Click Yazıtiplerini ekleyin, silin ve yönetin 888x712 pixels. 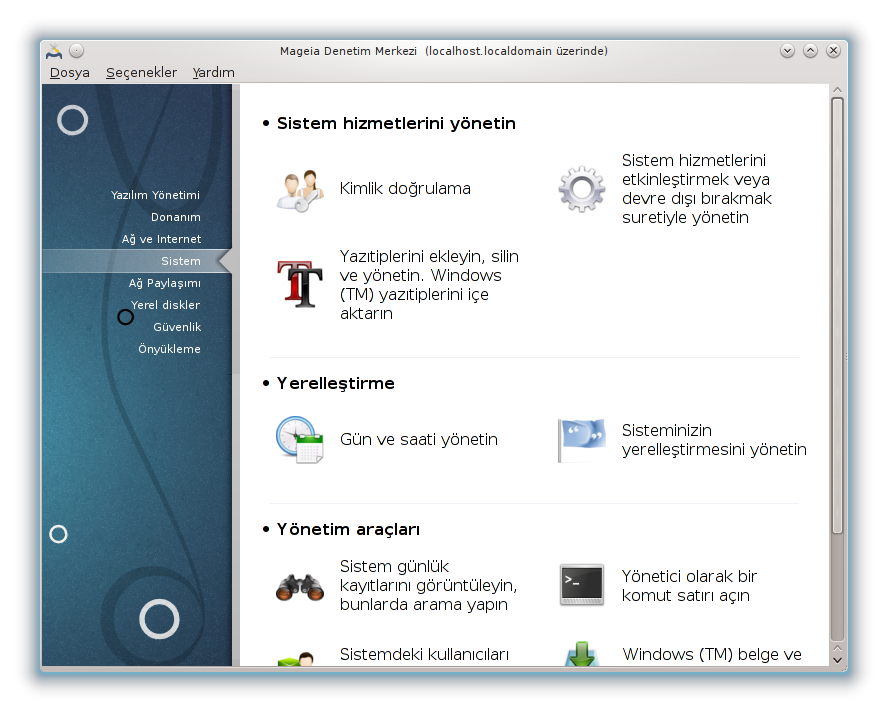pyautogui.click(x=429, y=284)
